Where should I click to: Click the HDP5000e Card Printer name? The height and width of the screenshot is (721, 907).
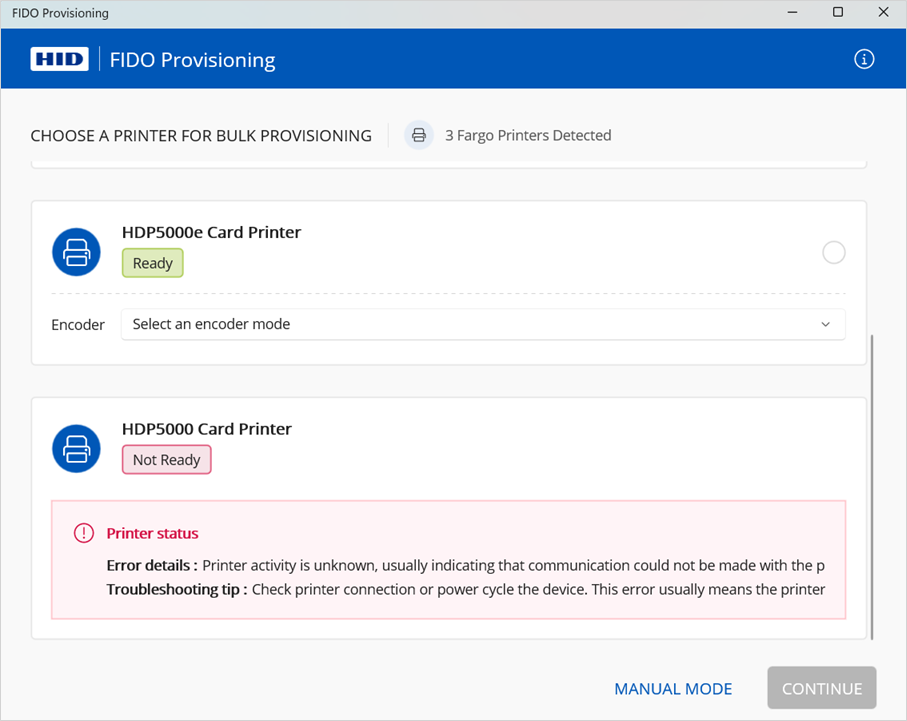(x=211, y=232)
